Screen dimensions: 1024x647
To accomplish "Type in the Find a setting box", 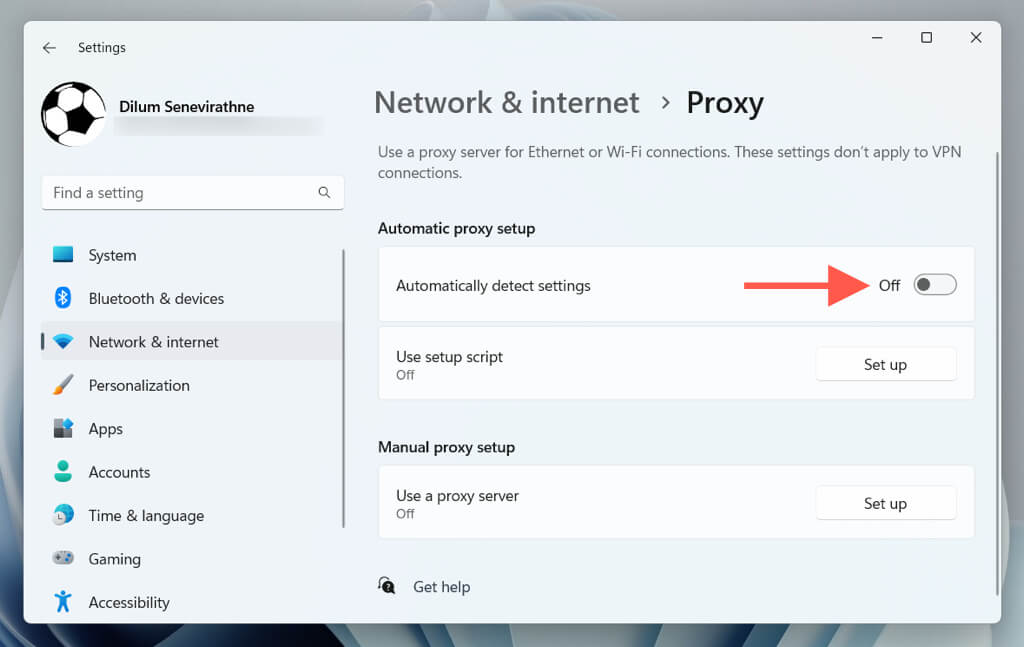I will (180, 192).
